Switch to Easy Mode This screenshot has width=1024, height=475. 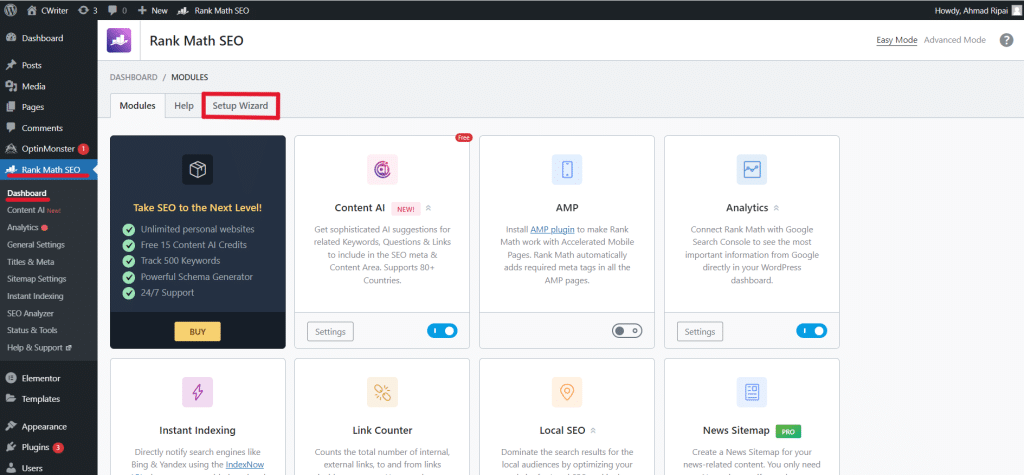(x=897, y=40)
